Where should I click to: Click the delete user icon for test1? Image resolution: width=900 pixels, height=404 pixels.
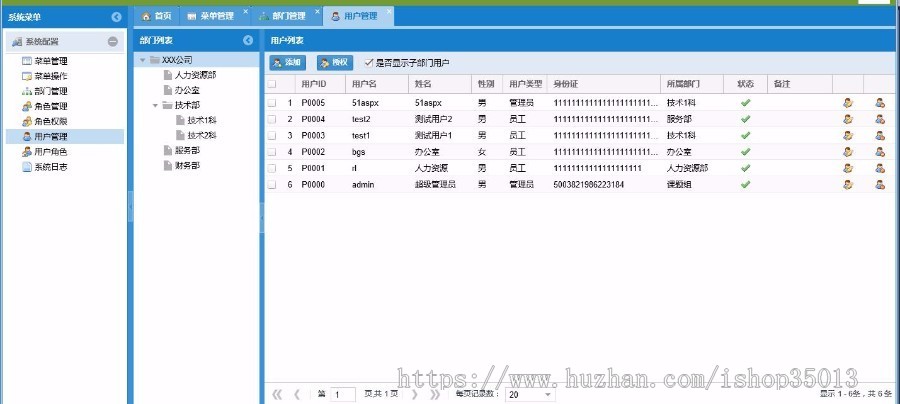[880, 135]
